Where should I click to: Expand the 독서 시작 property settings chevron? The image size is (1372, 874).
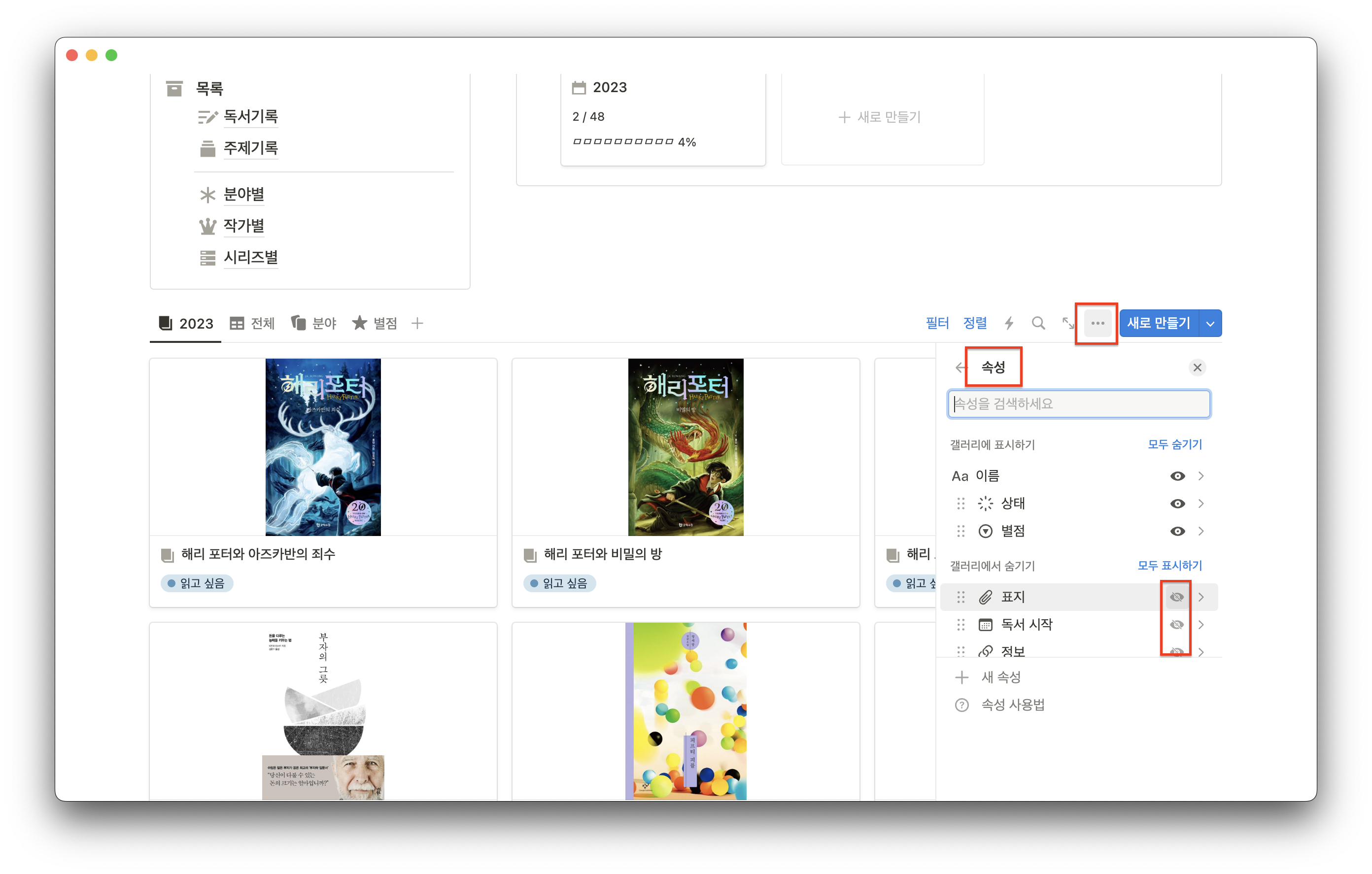click(x=1200, y=625)
